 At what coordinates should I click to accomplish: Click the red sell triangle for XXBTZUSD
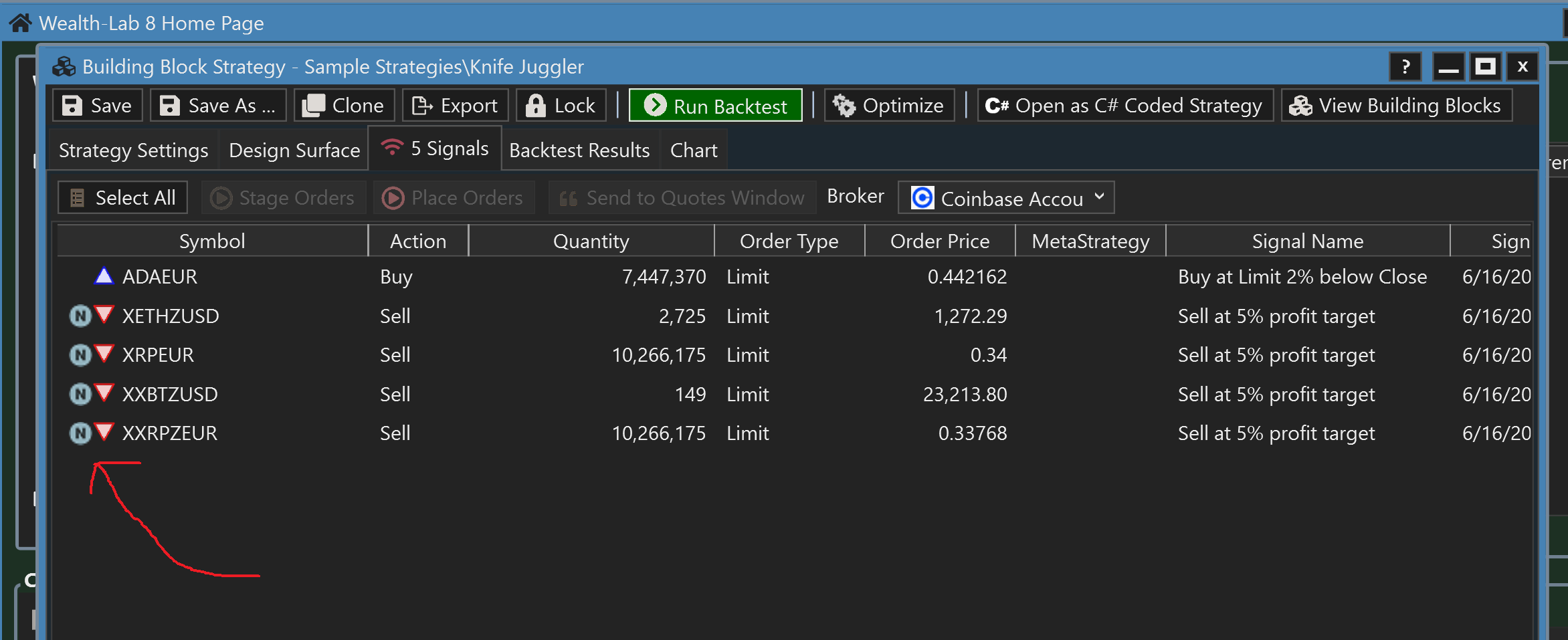tap(104, 393)
